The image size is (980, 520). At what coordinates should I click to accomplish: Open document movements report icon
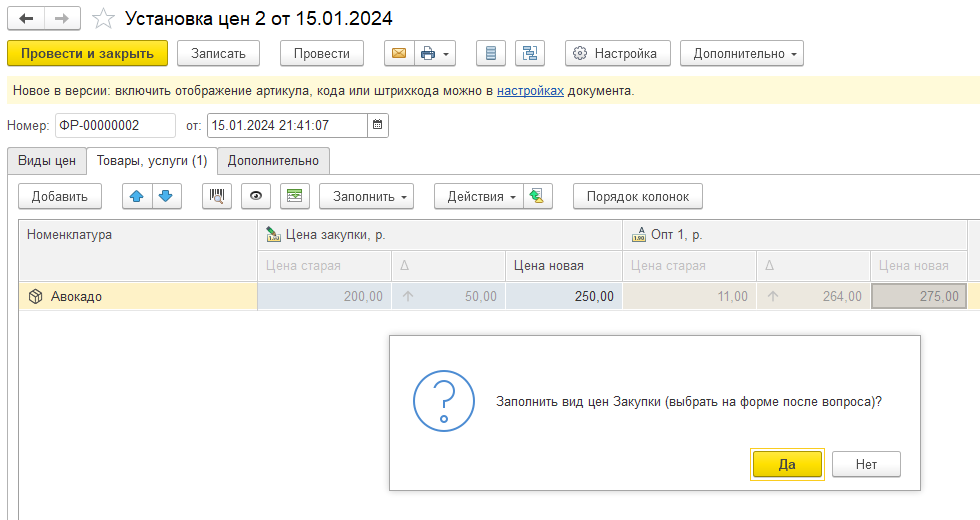coord(491,54)
